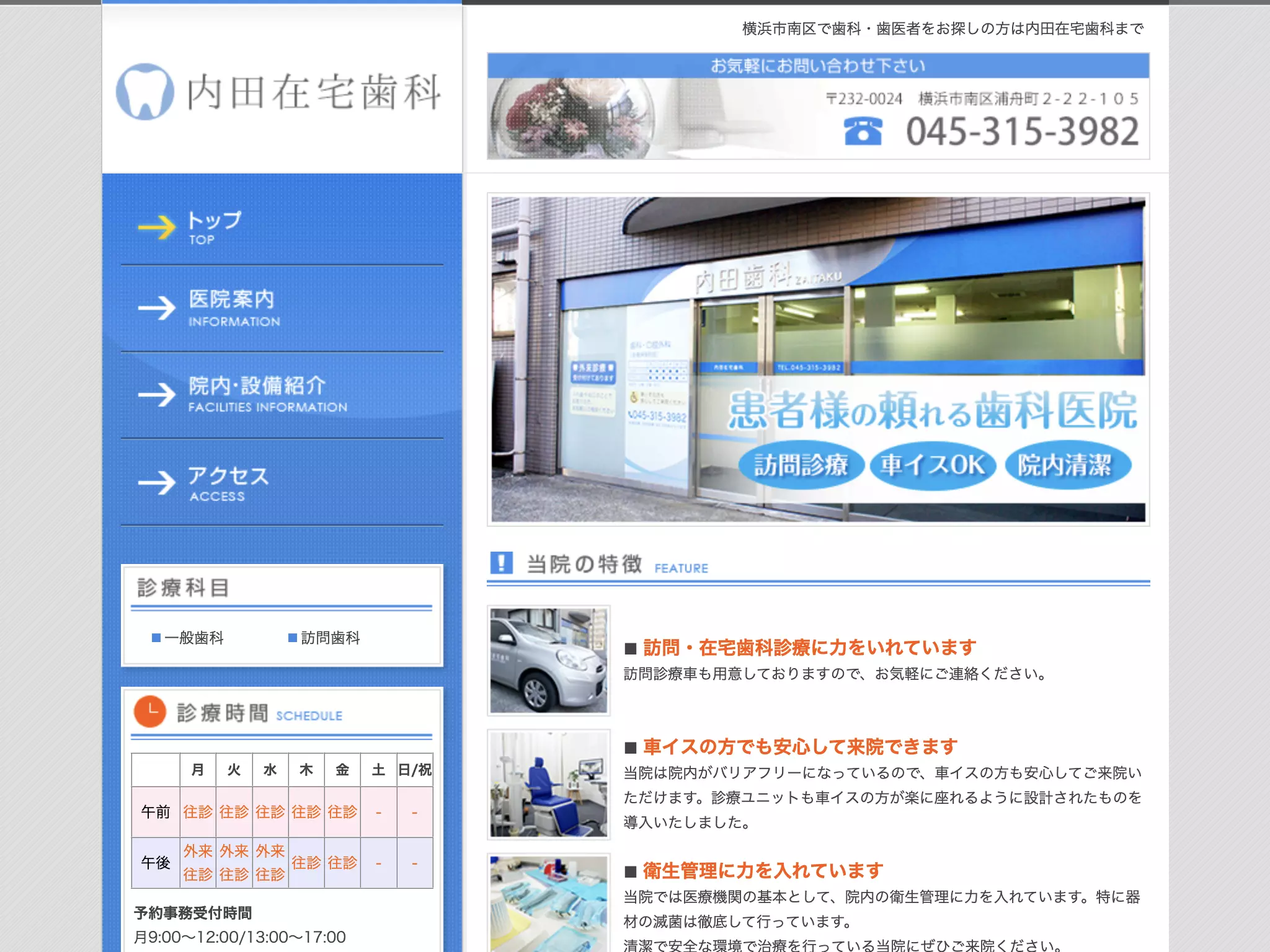Click the 車イスOK oval badge
The width and height of the screenshot is (1270, 952).
(x=933, y=465)
